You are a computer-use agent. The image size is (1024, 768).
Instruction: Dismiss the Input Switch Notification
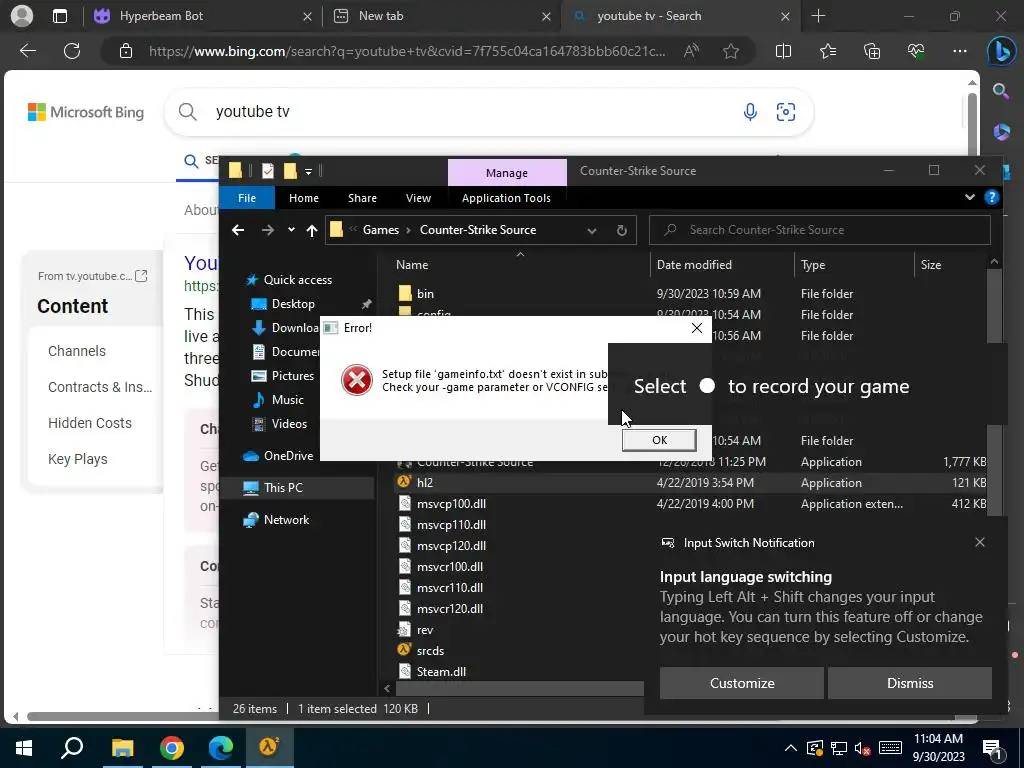tap(910, 683)
